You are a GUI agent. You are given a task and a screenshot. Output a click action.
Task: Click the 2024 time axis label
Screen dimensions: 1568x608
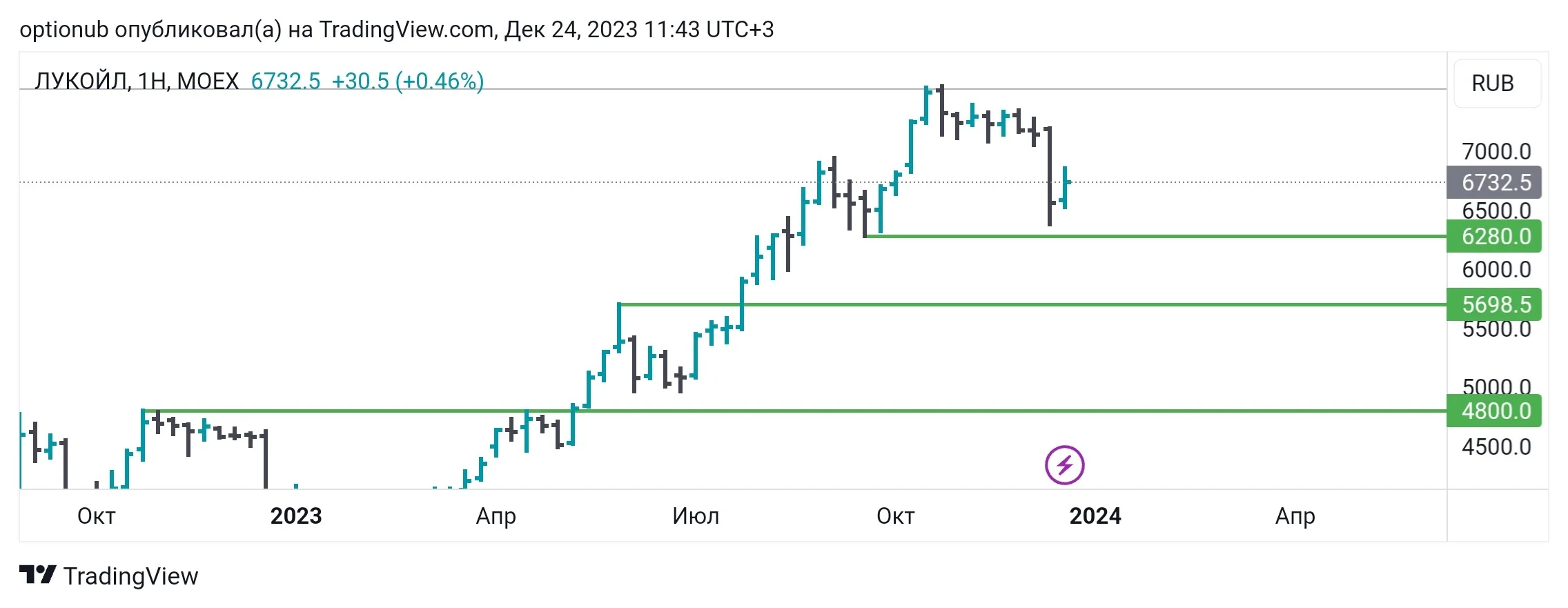1095,516
